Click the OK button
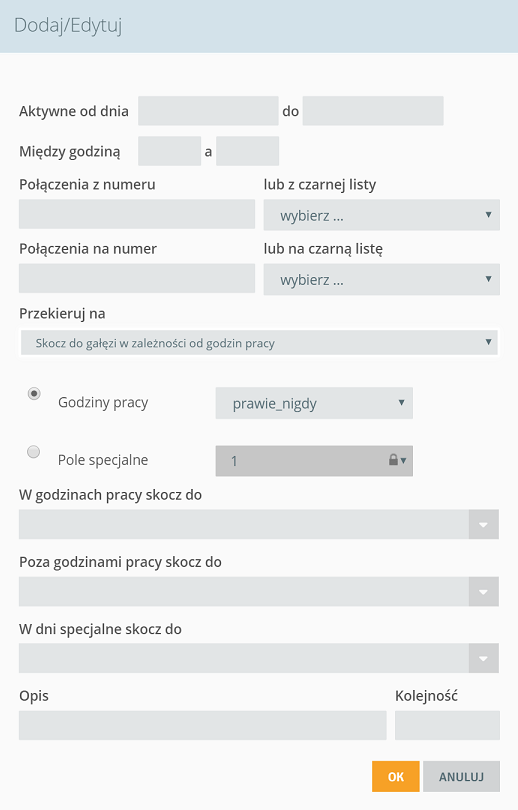 click(396, 776)
